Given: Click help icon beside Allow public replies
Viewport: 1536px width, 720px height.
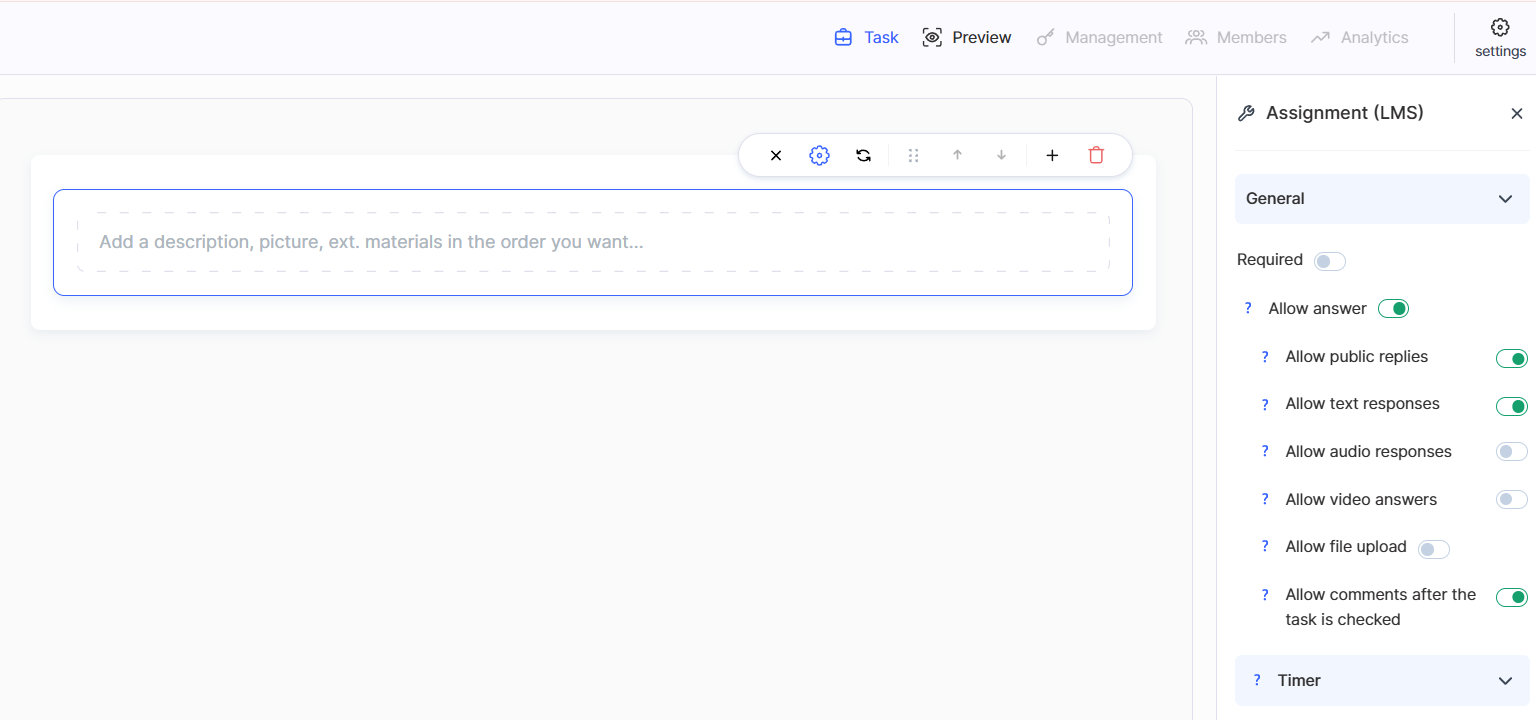Looking at the screenshot, I should (1264, 357).
